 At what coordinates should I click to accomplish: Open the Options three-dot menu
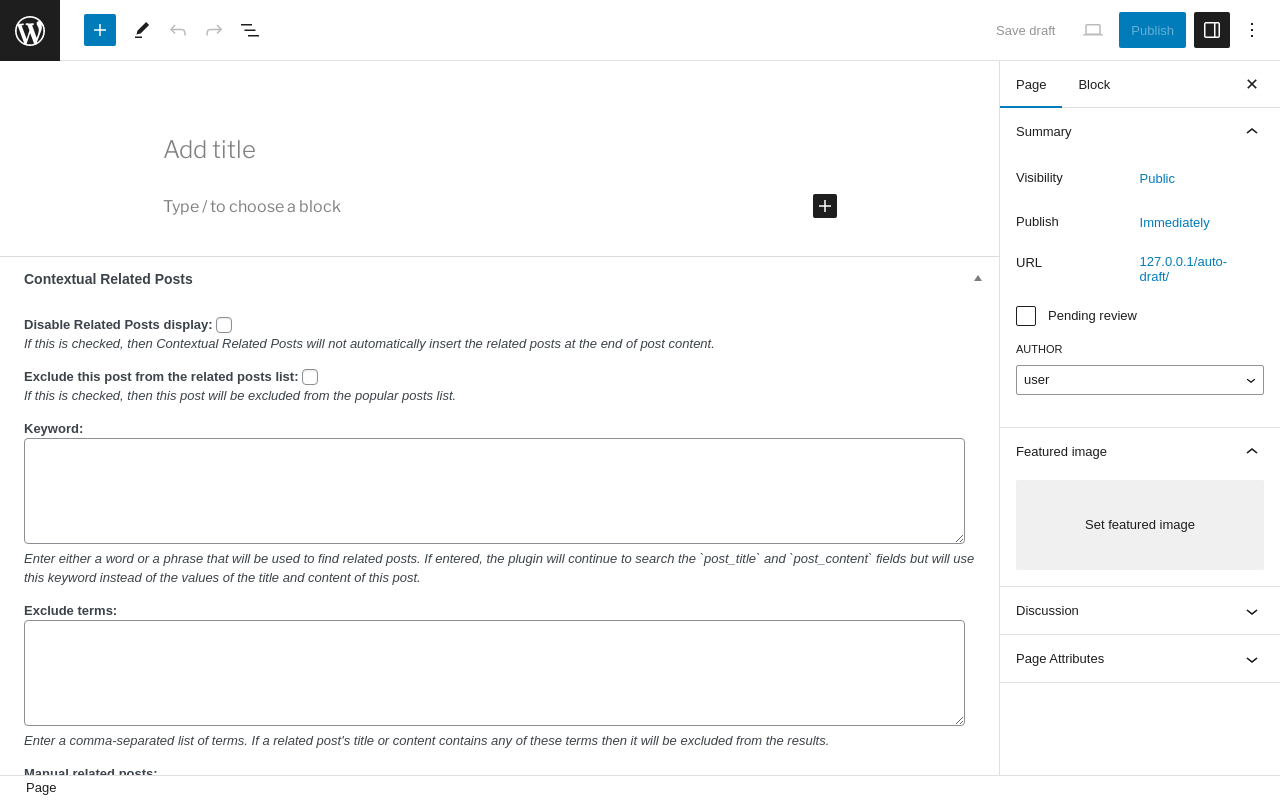click(x=1252, y=30)
